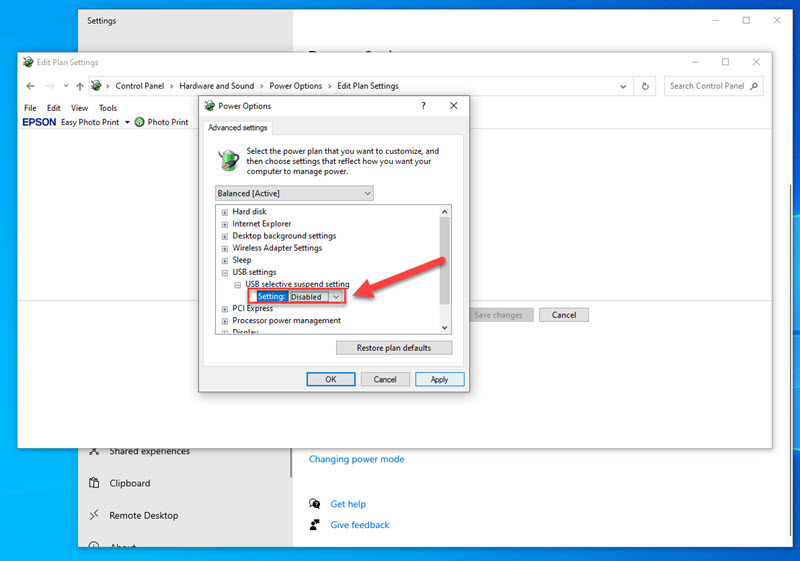
Task: Expand the Hard disk node
Action: point(224,212)
